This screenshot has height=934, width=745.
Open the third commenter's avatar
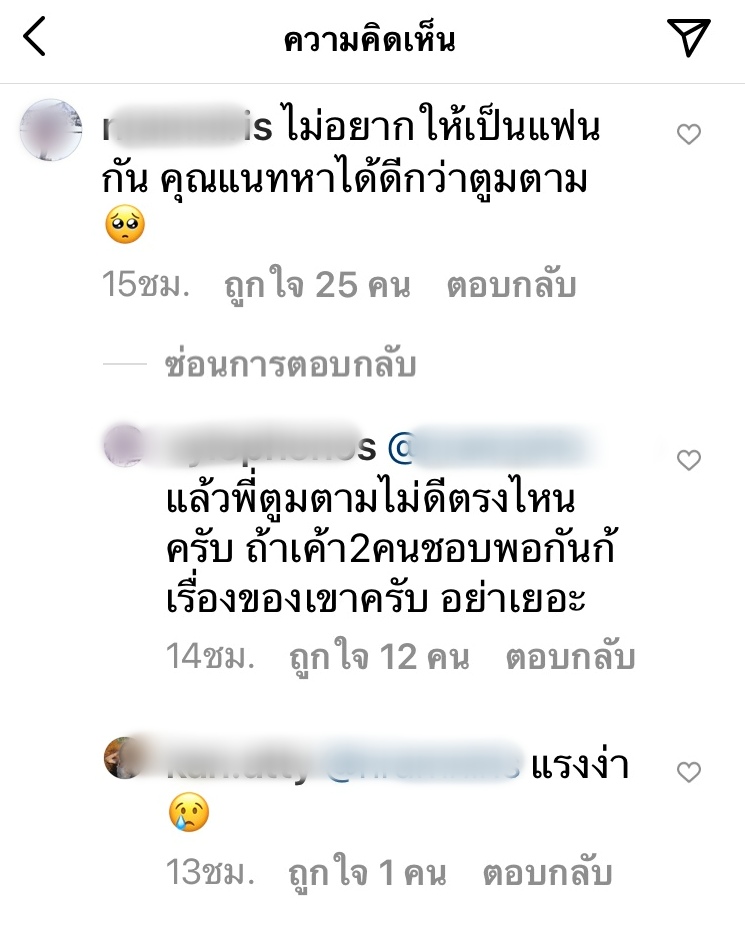click(124, 758)
